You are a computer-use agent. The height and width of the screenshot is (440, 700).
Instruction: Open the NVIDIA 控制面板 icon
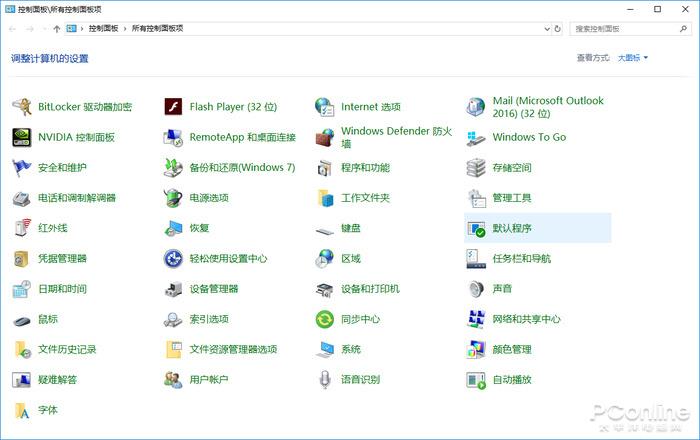(x=21, y=137)
